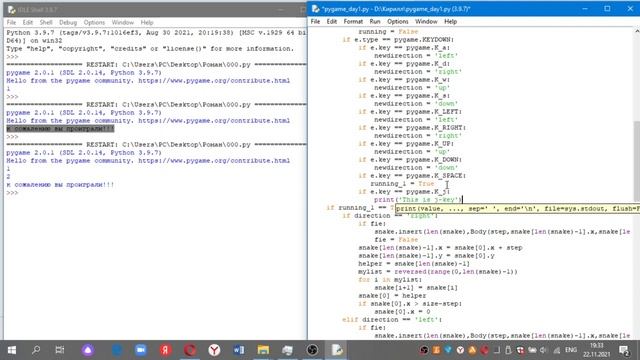
Task: Click the highlighted 'к сожалению вы проиграли!!!' line
Action: 60,129
